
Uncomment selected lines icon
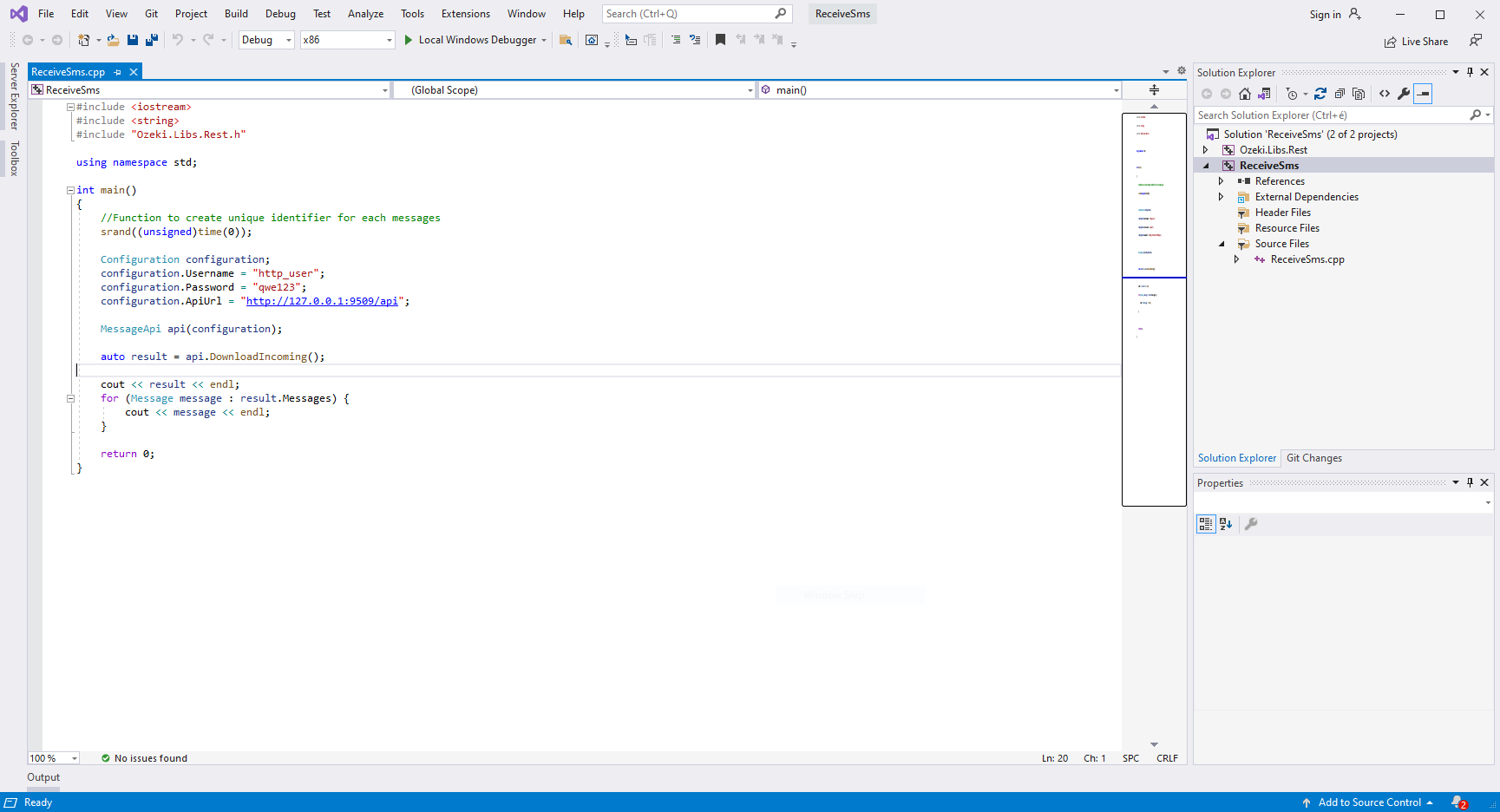pyautogui.click(x=695, y=40)
